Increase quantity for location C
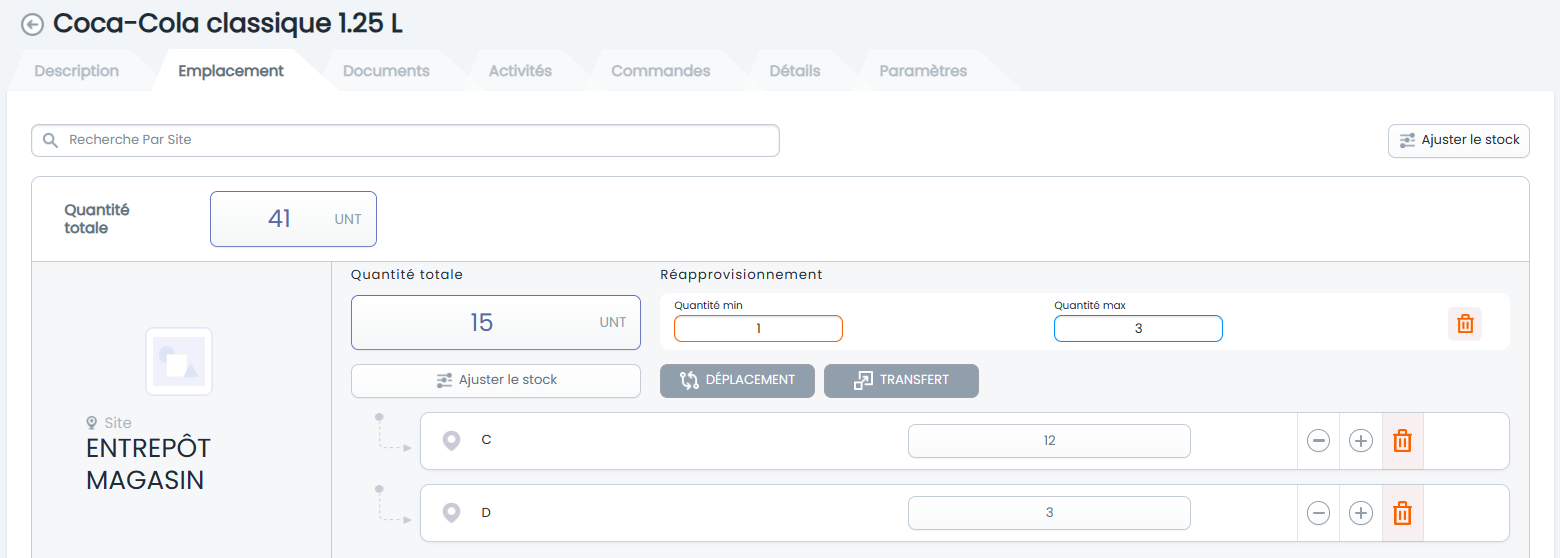 coord(1361,441)
